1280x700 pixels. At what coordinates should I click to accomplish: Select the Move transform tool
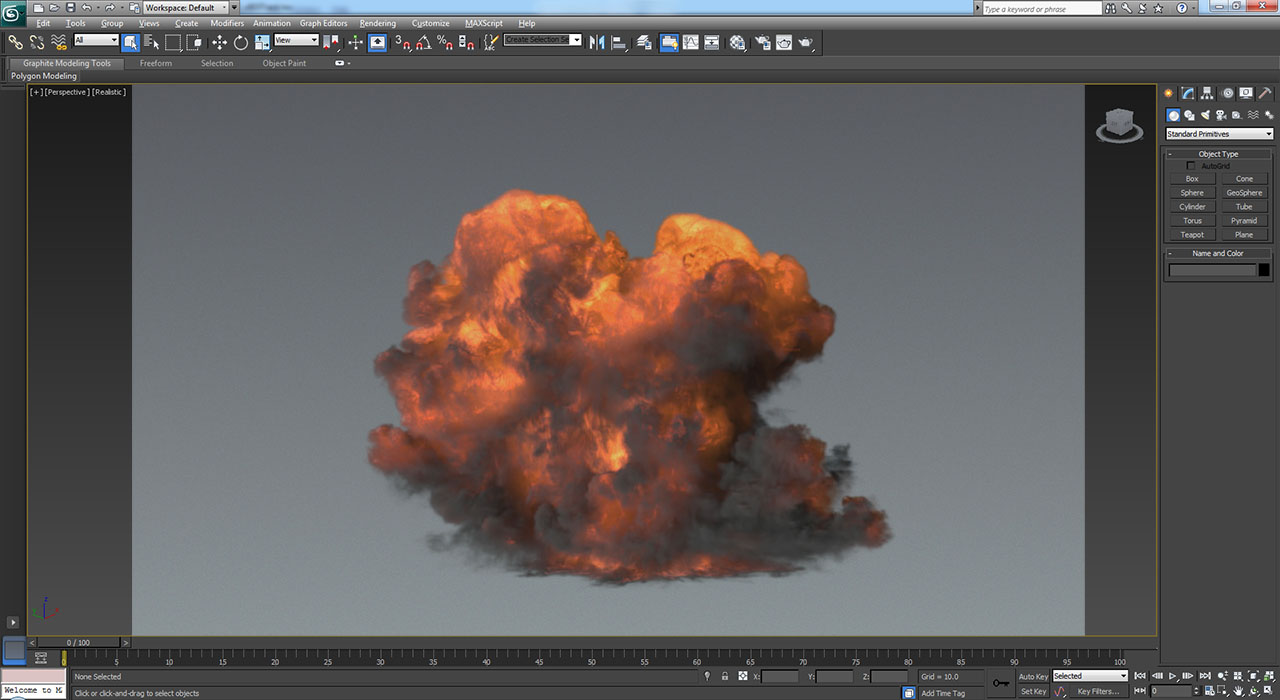coord(219,42)
